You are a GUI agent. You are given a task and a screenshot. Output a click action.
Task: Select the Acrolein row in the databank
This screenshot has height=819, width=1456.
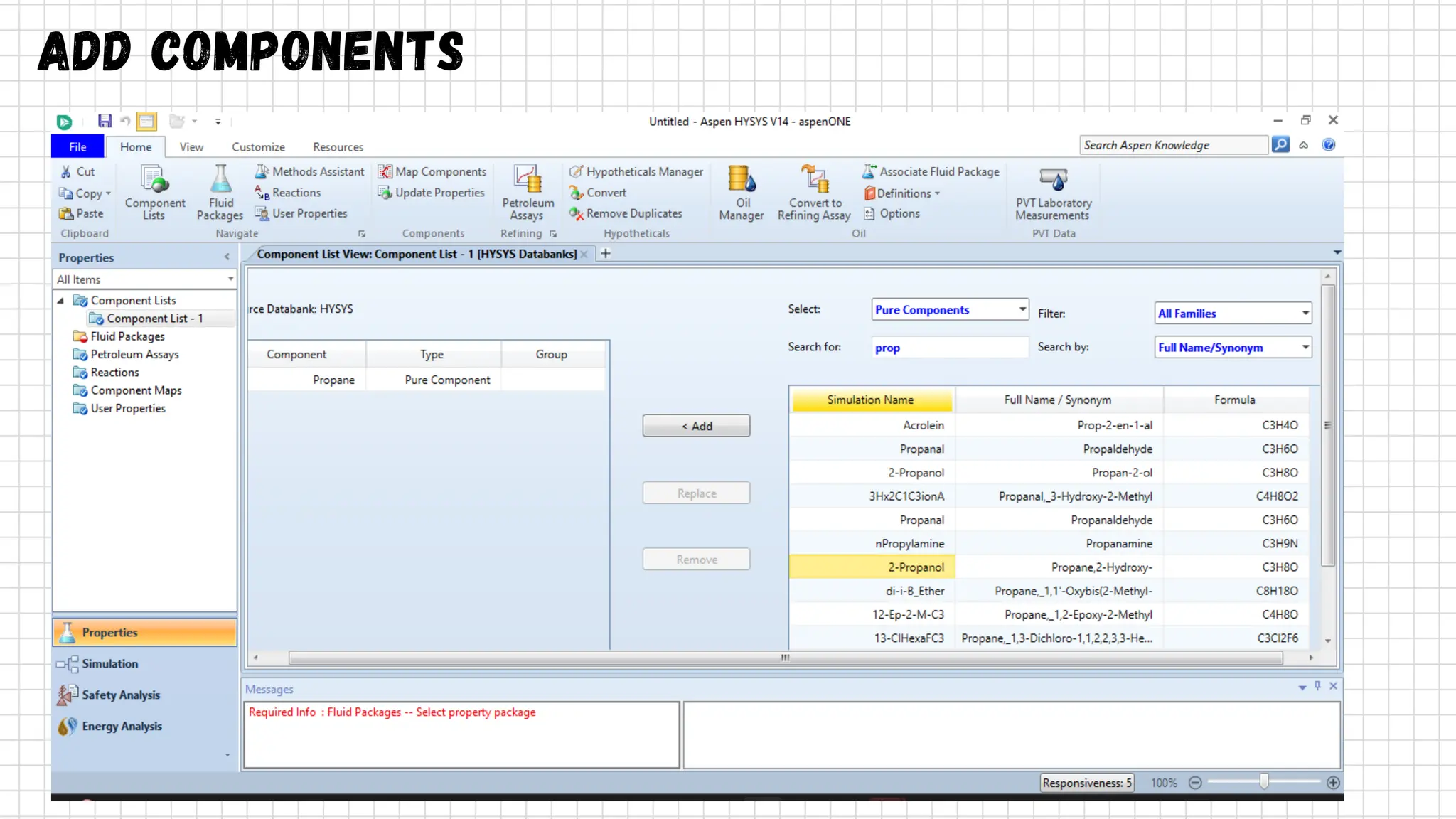pos(1049,425)
